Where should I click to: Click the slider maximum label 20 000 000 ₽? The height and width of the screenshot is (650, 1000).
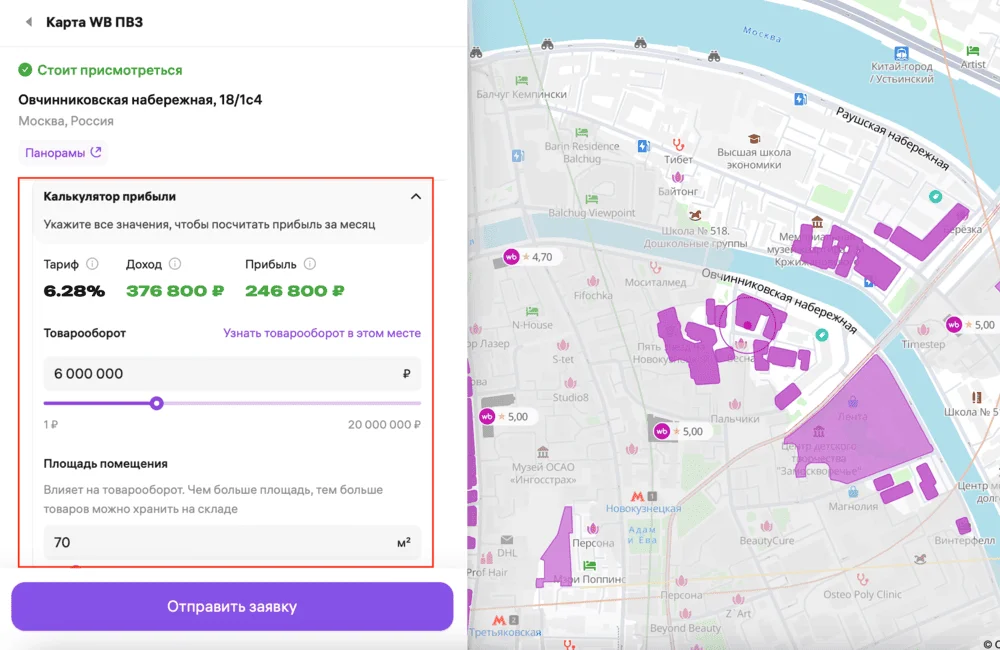pos(384,425)
